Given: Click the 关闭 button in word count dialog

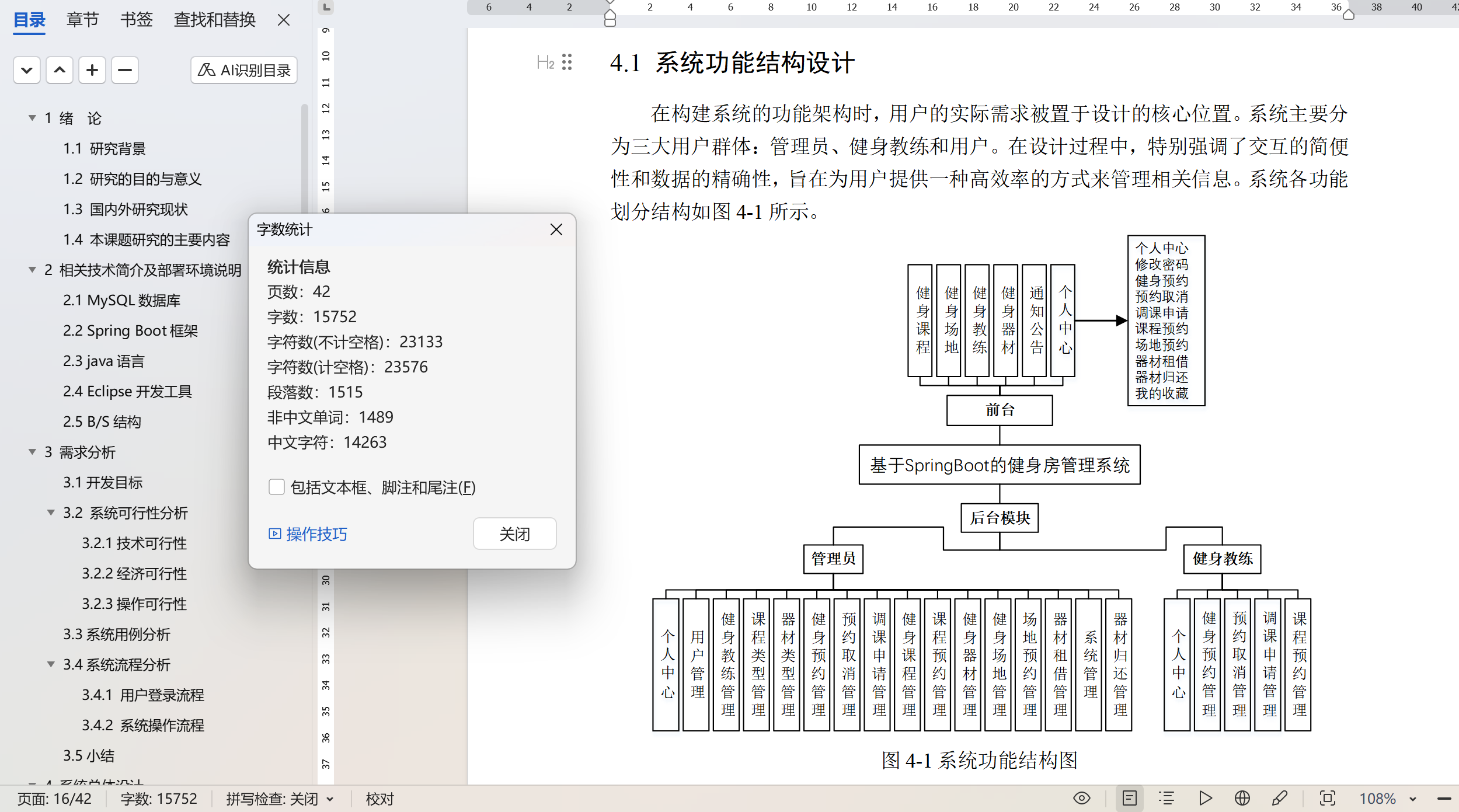Looking at the screenshot, I should [514, 534].
